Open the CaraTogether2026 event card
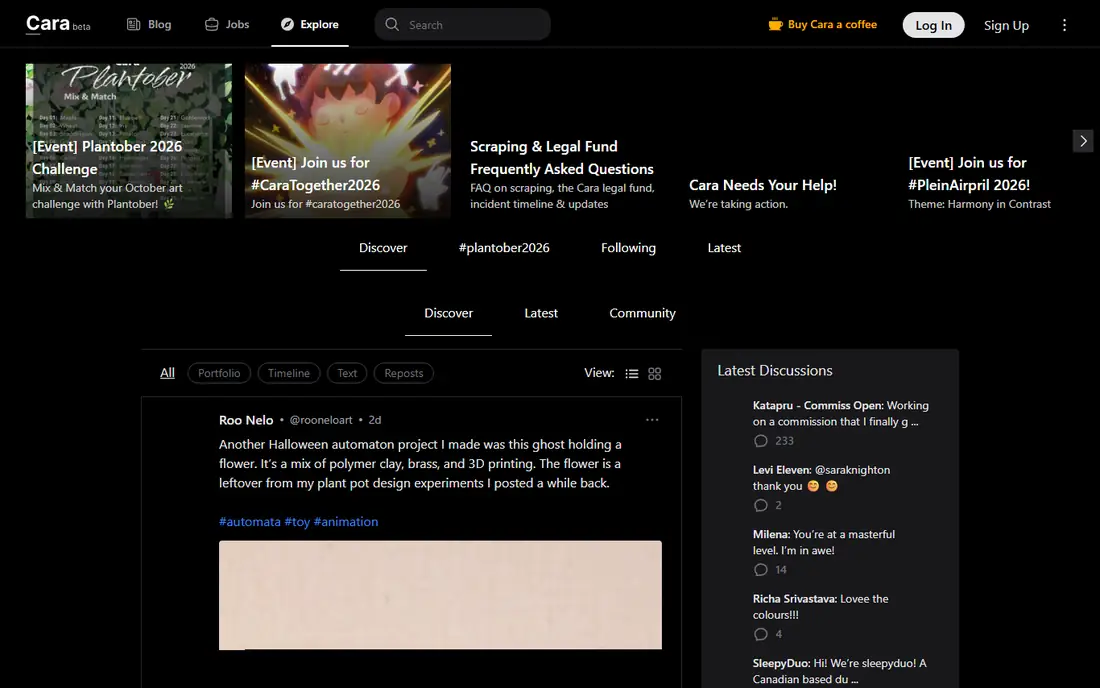Image resolution: width=1100 pixels, height=688 pixels. pyautogui.click(x=348, y=141)
